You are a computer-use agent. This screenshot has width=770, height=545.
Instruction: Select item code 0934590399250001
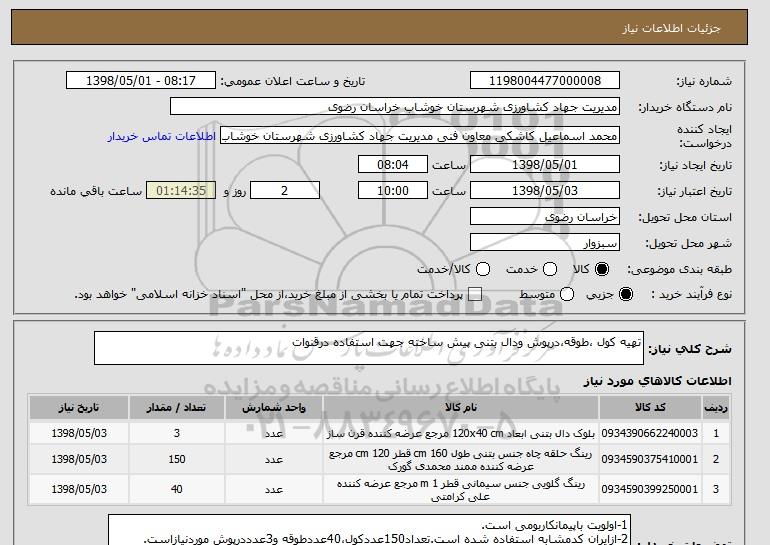click(x=650, y=489)
